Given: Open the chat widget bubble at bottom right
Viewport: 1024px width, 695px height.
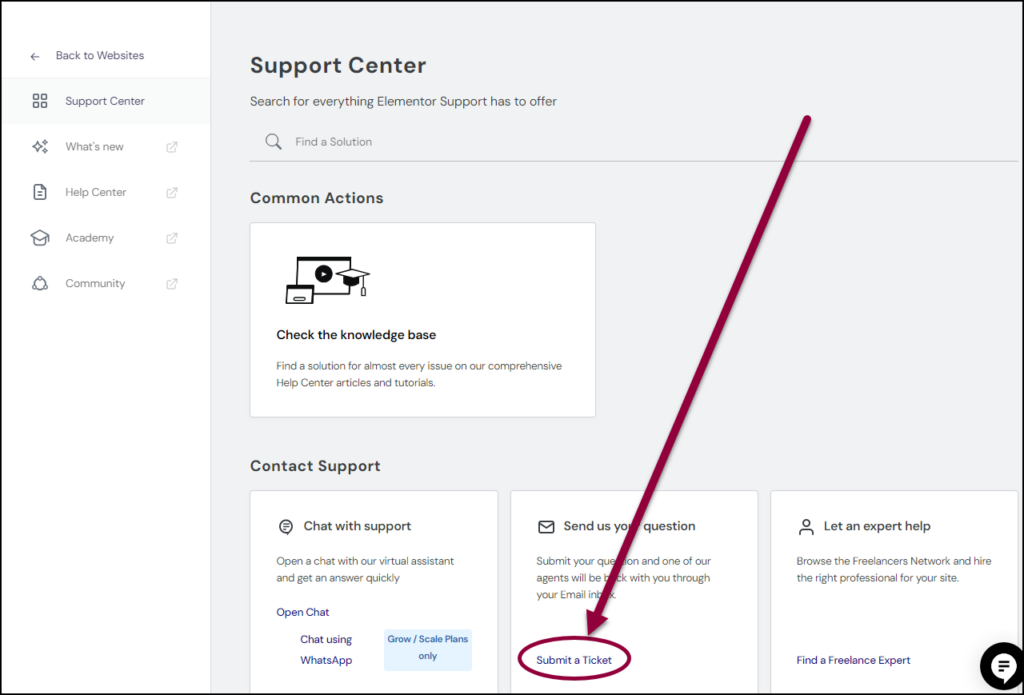Looking at the screenshot, I should click(x=1002, y=667).
